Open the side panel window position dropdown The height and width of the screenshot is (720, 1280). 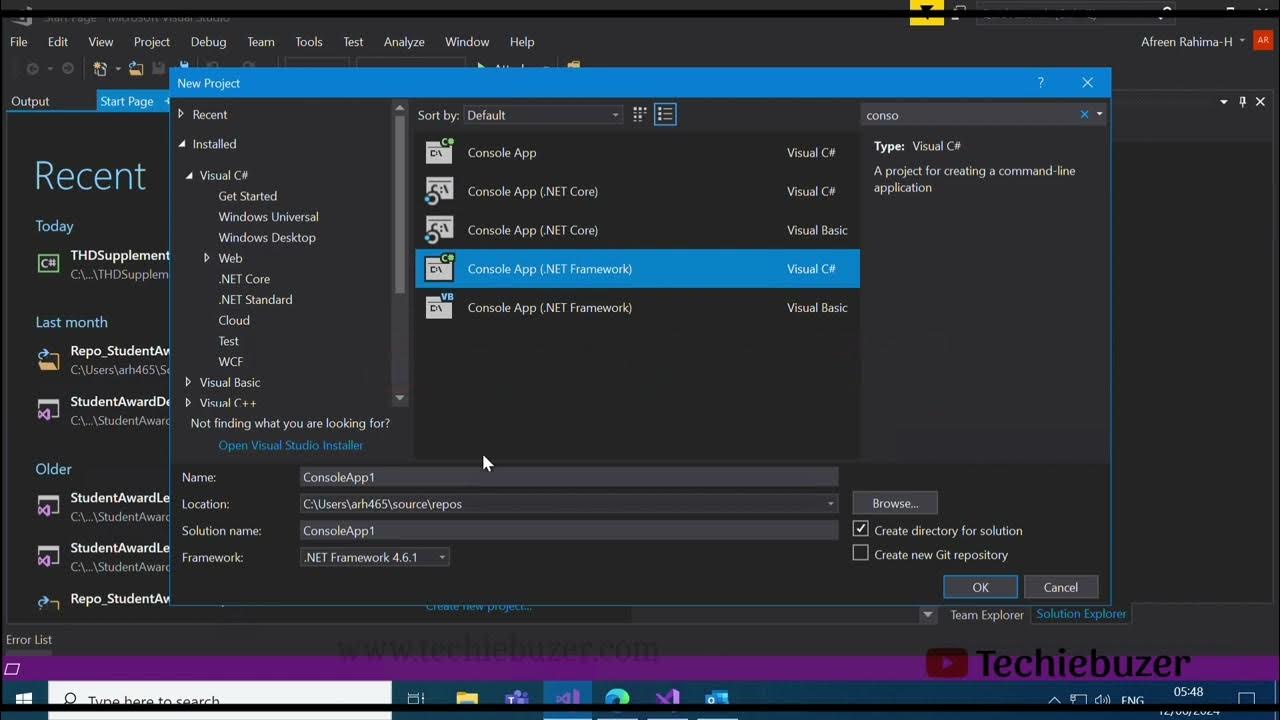(1224, 102)
